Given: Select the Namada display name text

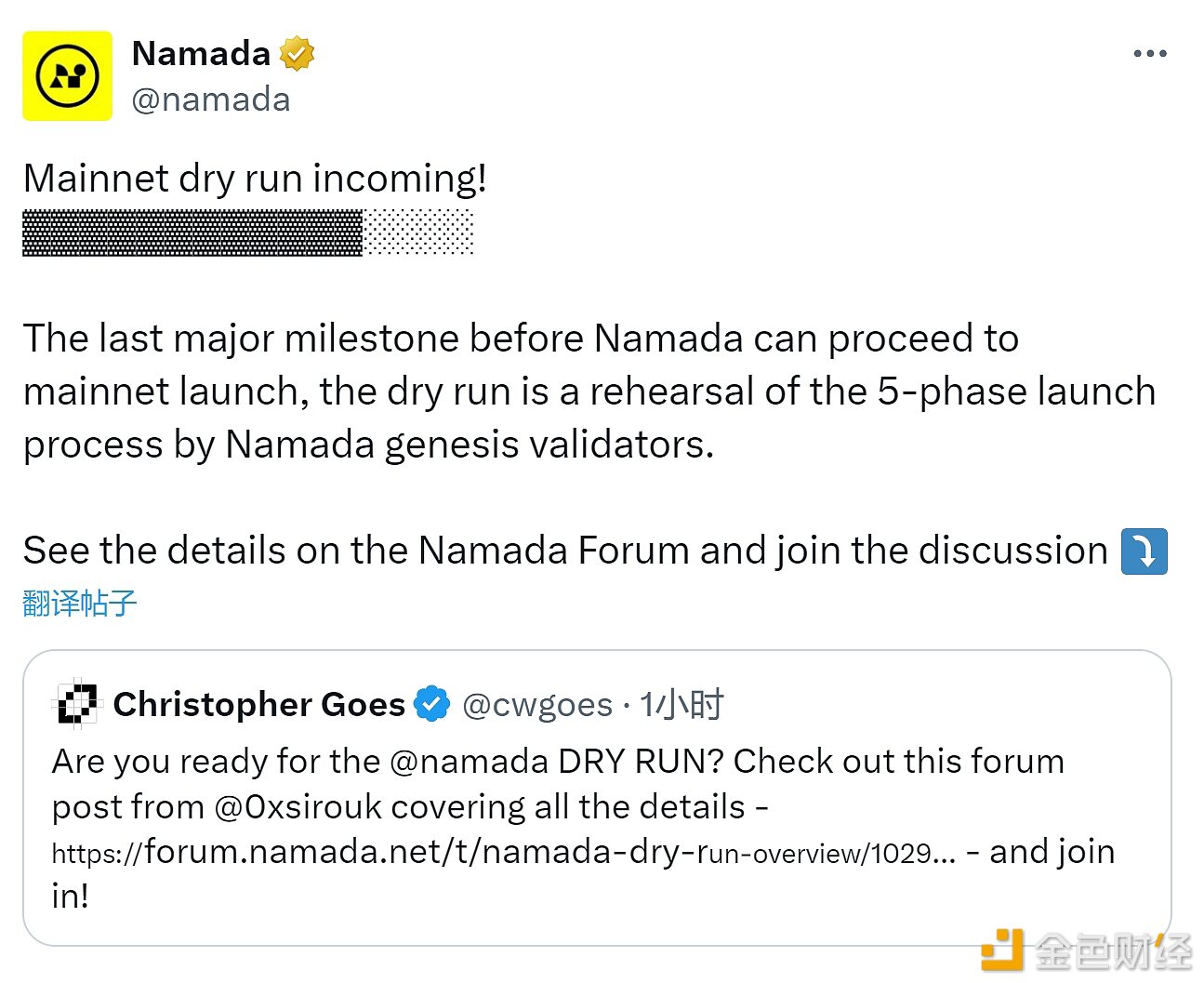Looking at the screenshot, I should 200,53.
